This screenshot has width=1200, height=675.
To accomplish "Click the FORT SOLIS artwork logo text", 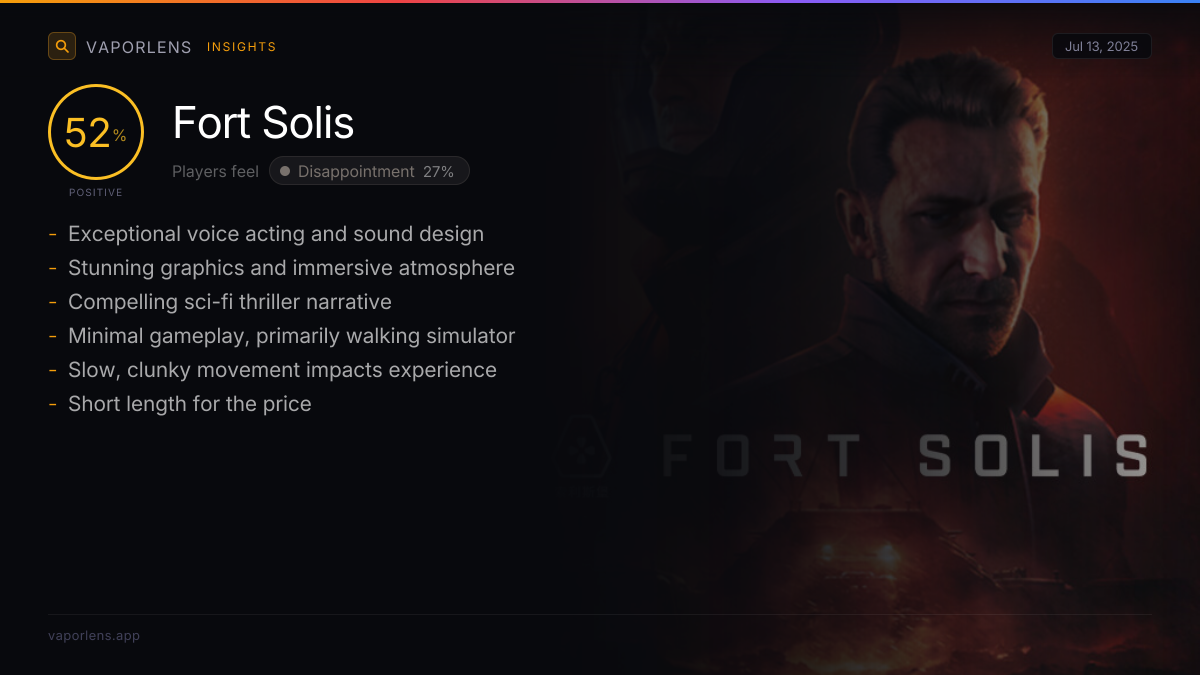I will (904, 456).
